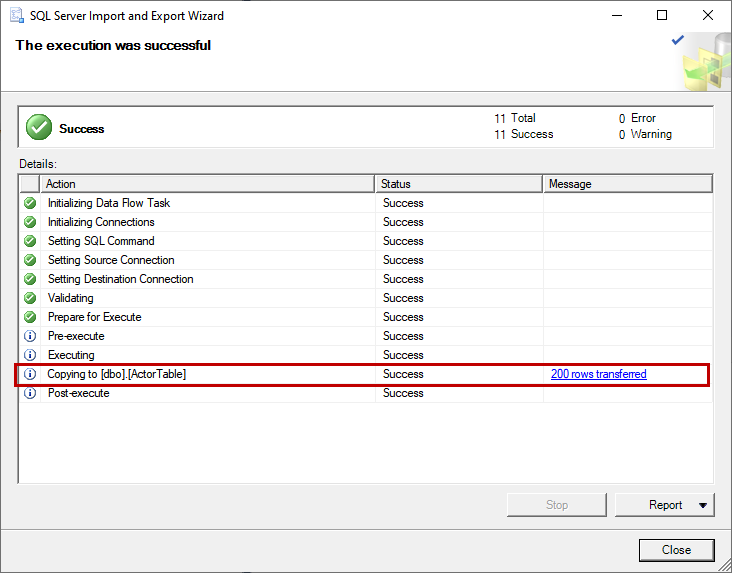Select the Executing action text
Viewport: 732px width, 573px height.
[x=71, y=355]
